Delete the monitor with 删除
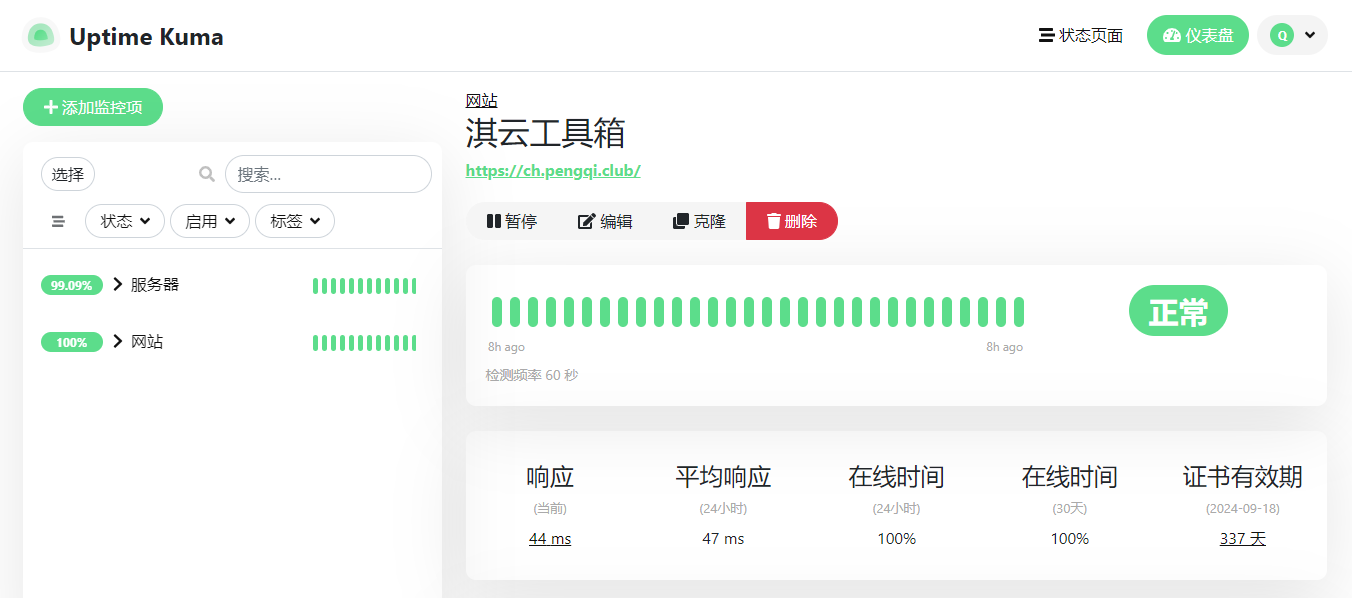 tap(792, 221)
